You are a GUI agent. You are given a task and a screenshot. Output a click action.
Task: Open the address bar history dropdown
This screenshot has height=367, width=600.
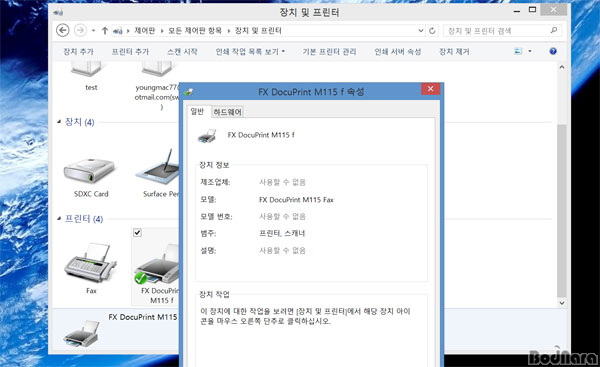click(x=421, y=31)
